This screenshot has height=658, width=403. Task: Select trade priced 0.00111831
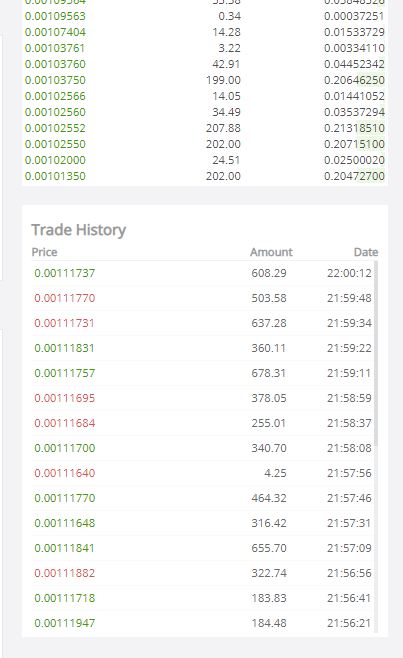(x=203, y=348)
